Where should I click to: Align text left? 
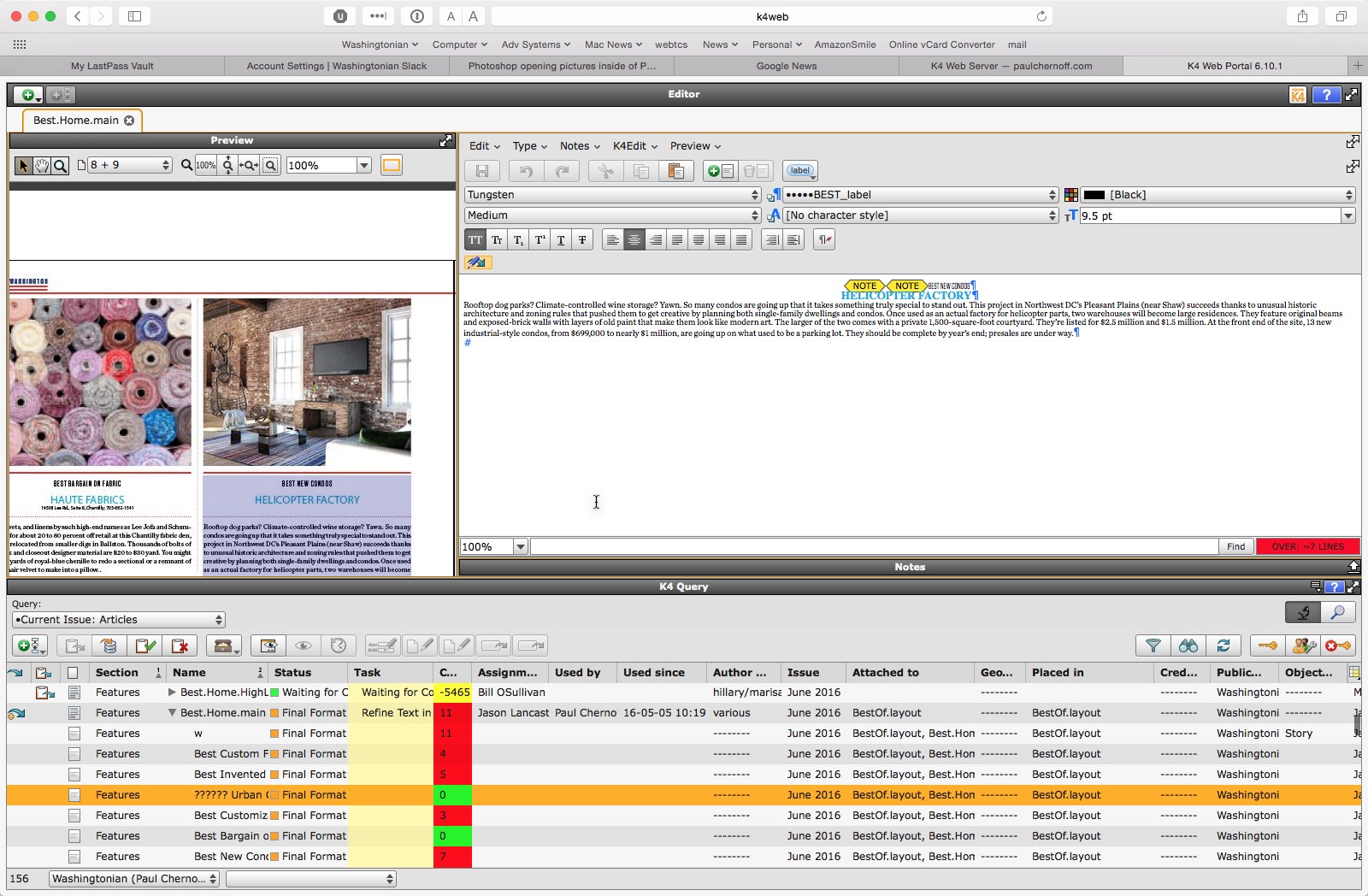pyautogui.click(x=612, y=240)
